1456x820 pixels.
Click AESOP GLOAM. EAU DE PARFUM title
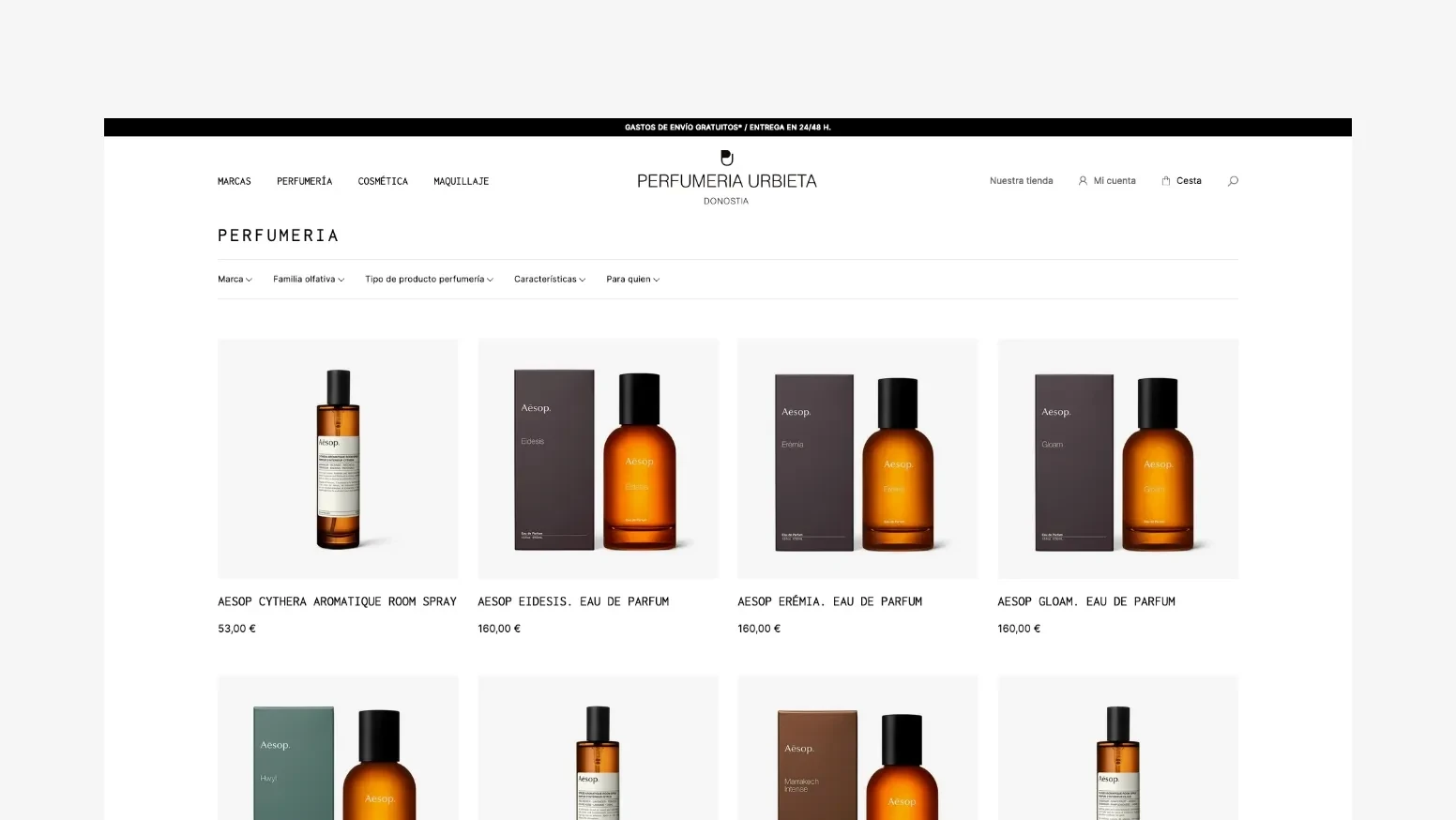tap(1086, 601)
